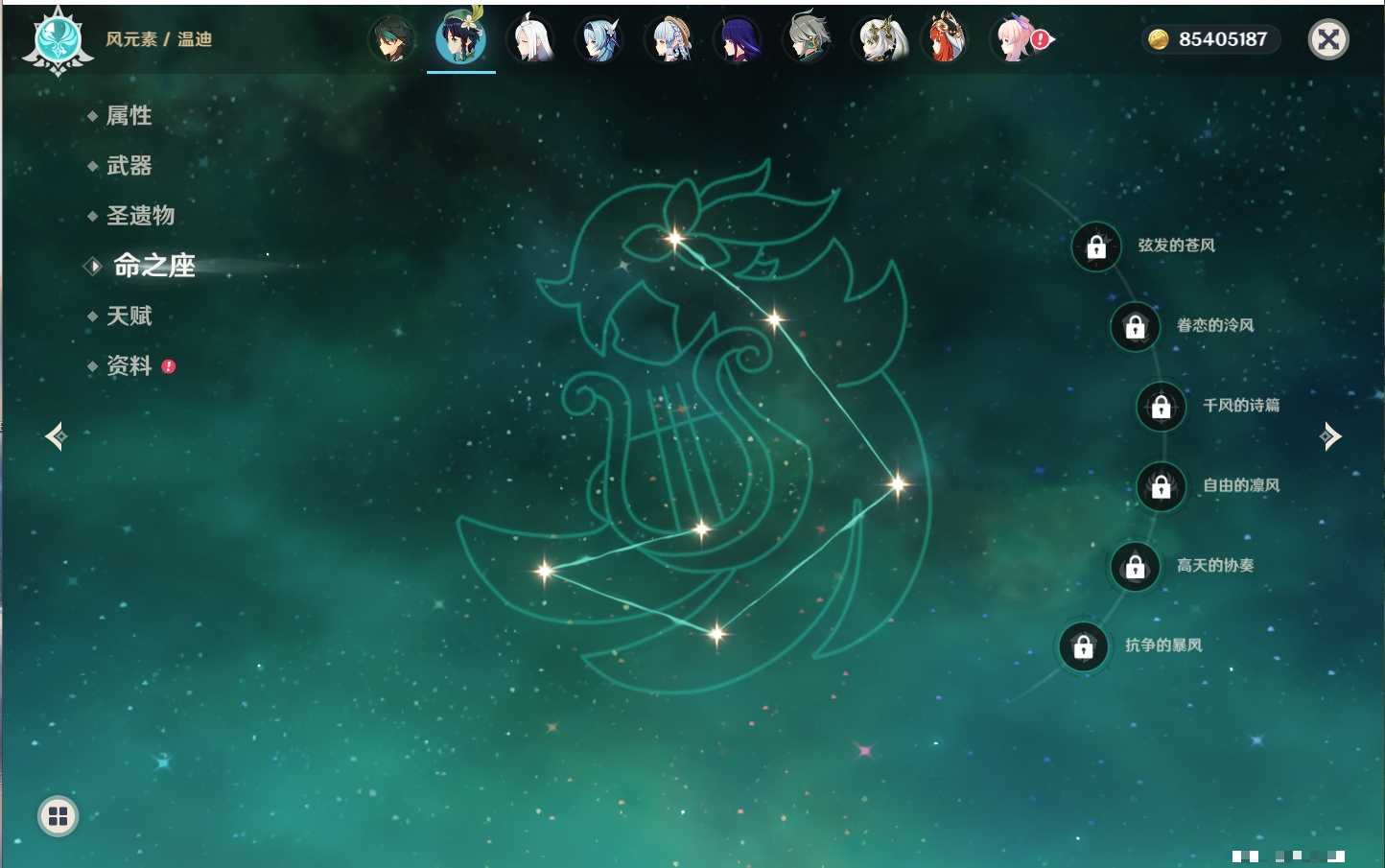Select Ayaka's straw-hat portrait
Screen dimensions: 1385x868
click(669, 40)
